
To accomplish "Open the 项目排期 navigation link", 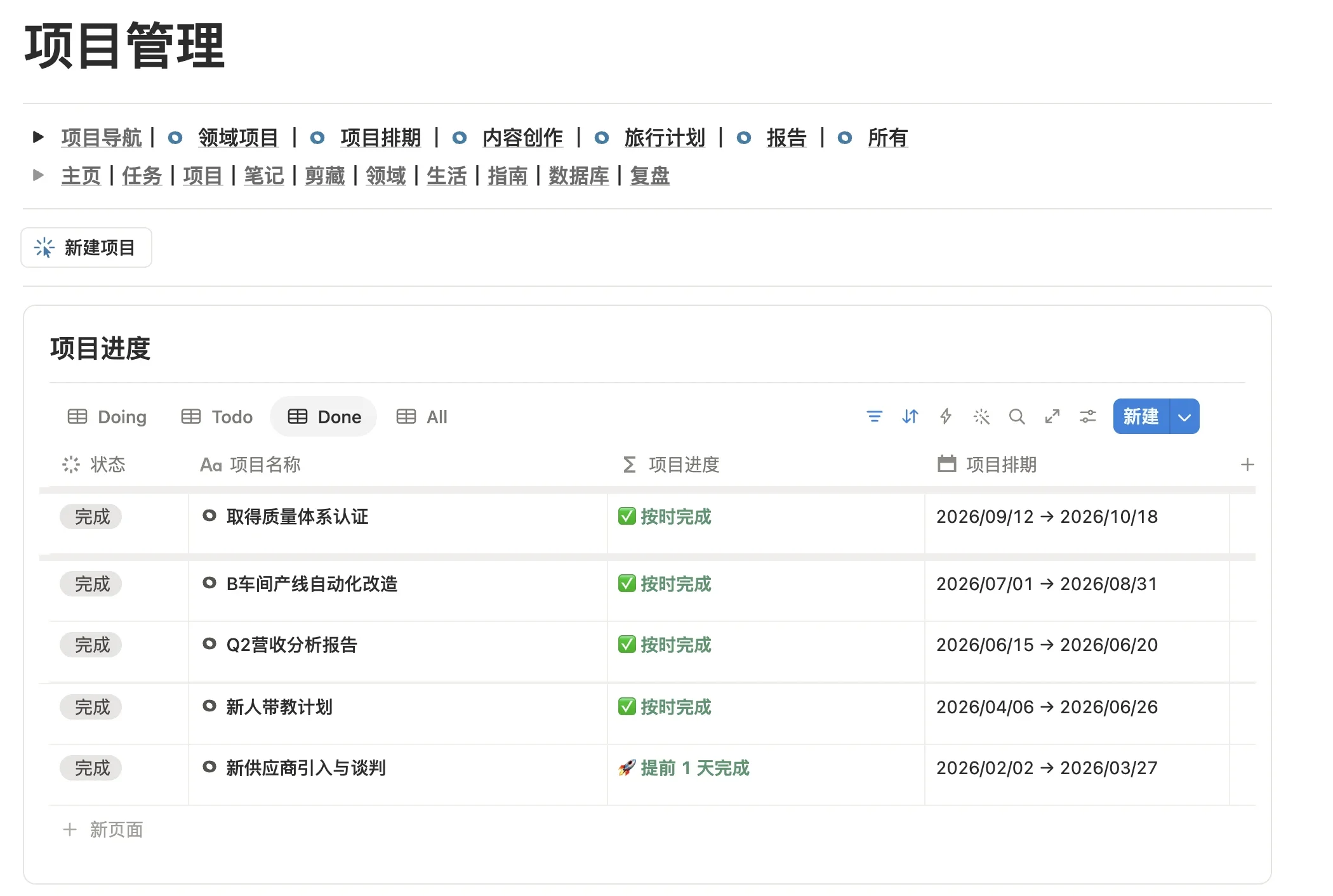I will click(x=380, y=137).
